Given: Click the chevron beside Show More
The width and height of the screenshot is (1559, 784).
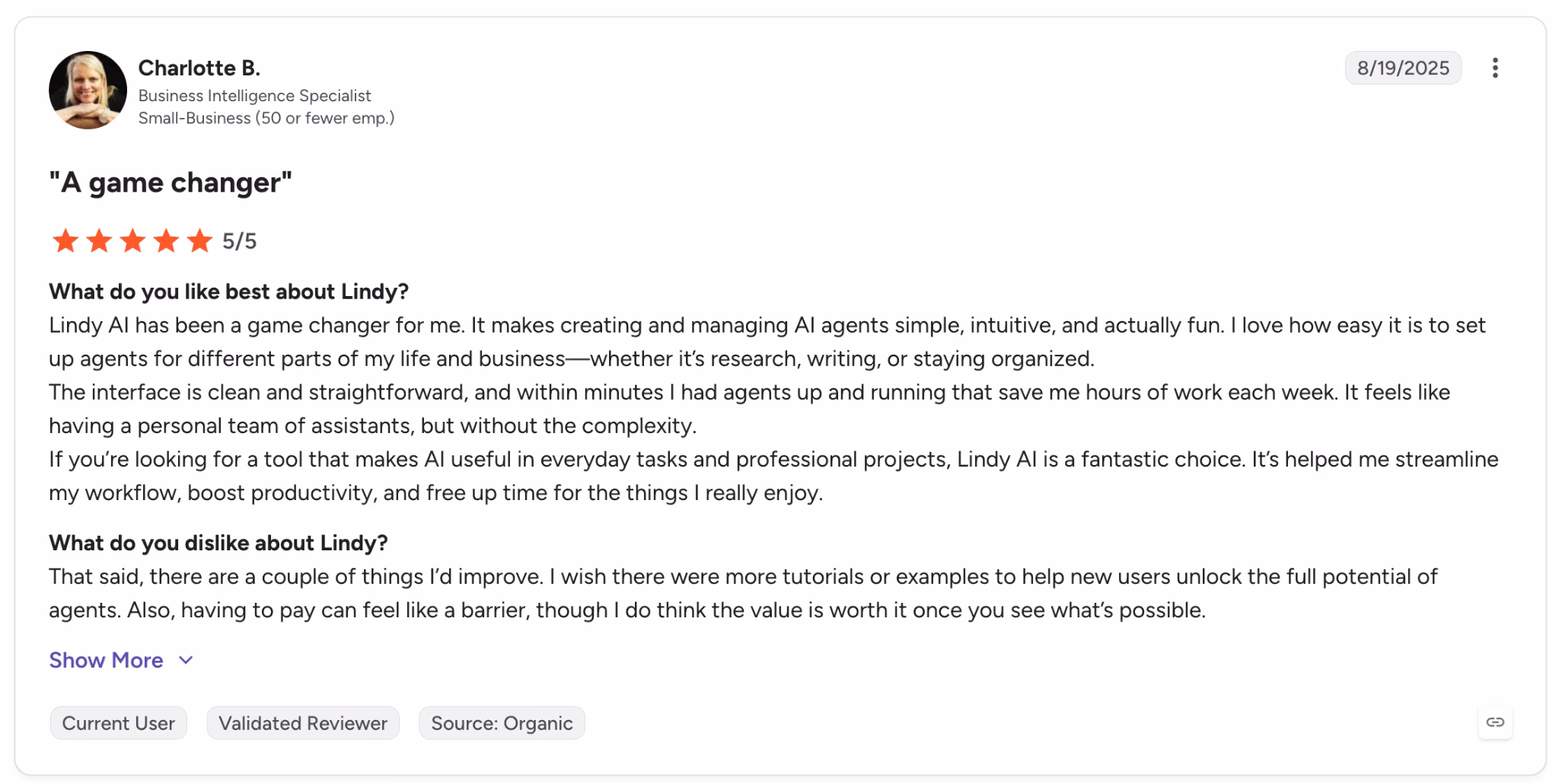Looking at the screenshot, I should click(186, 660).
